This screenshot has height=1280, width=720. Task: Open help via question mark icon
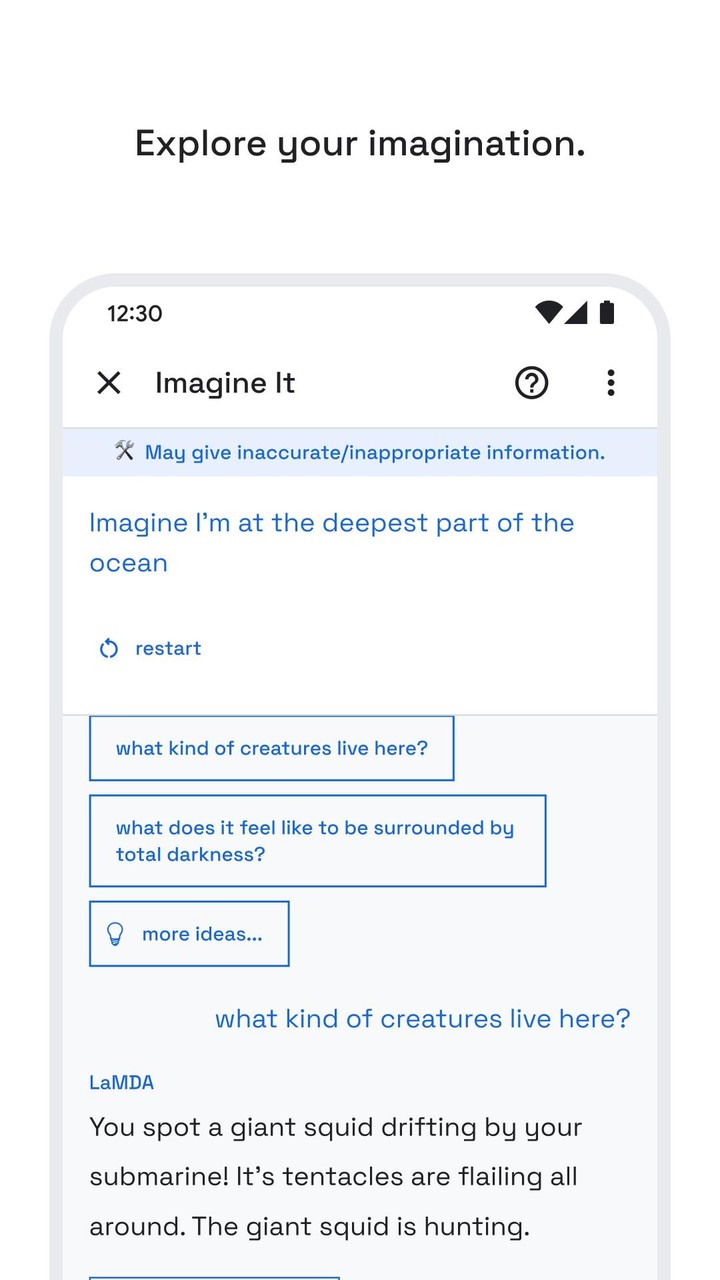531,383
